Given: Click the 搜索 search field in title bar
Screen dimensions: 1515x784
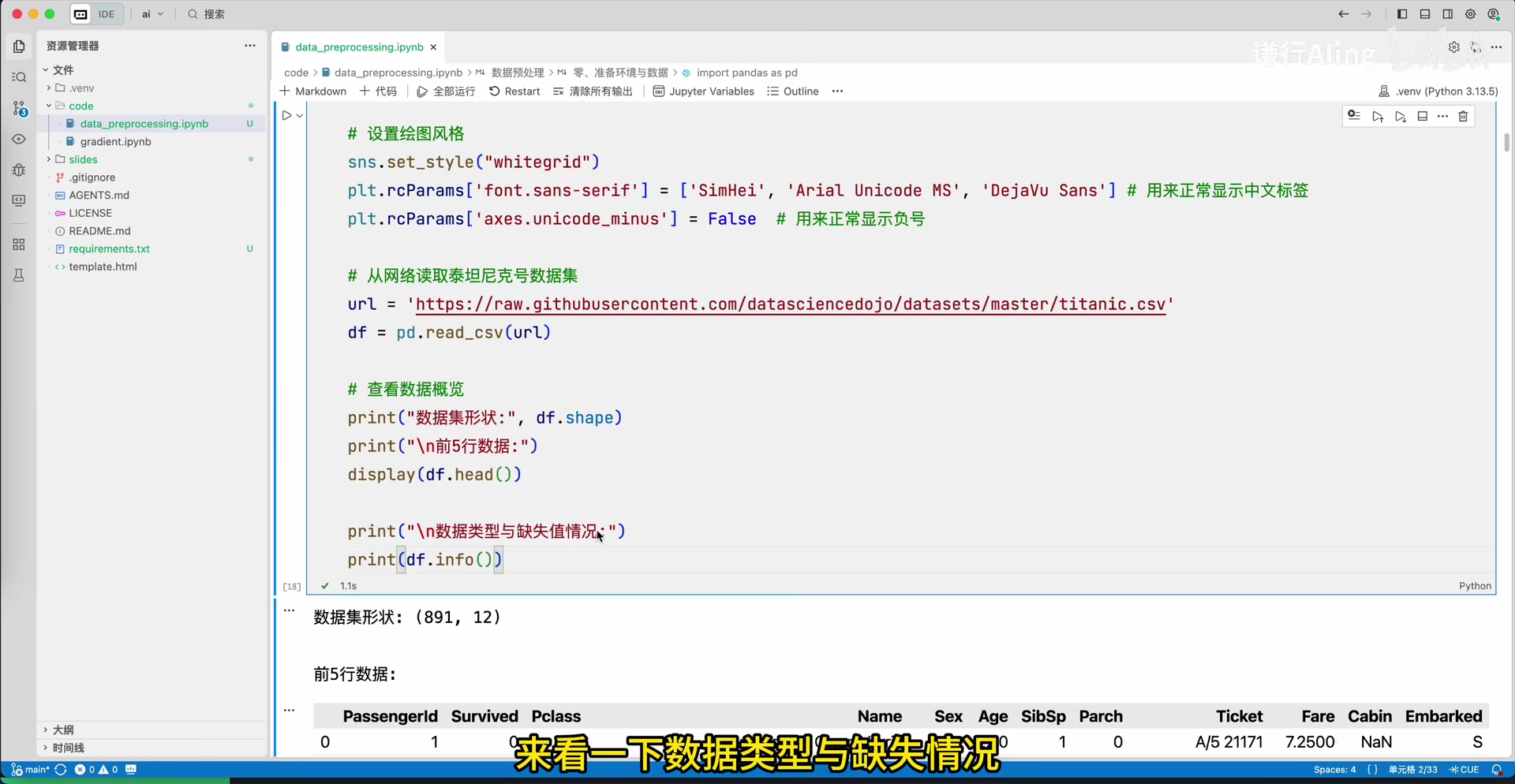Looking at the screenshot, I should click(x=207, y=14).
